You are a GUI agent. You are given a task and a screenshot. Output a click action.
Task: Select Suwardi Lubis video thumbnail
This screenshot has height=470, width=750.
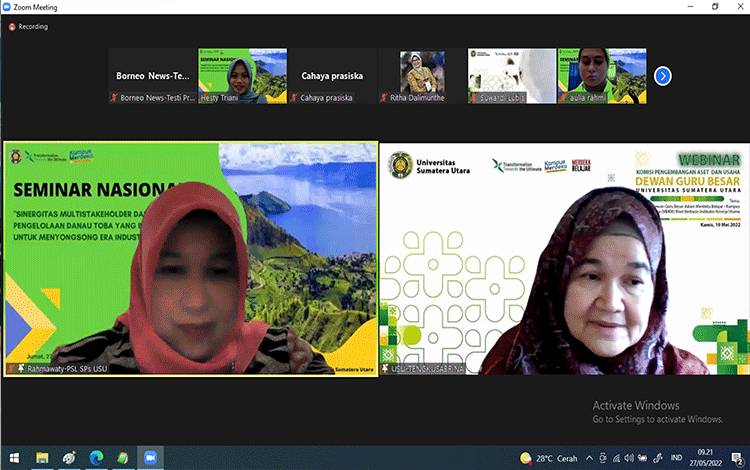[512, 76]
